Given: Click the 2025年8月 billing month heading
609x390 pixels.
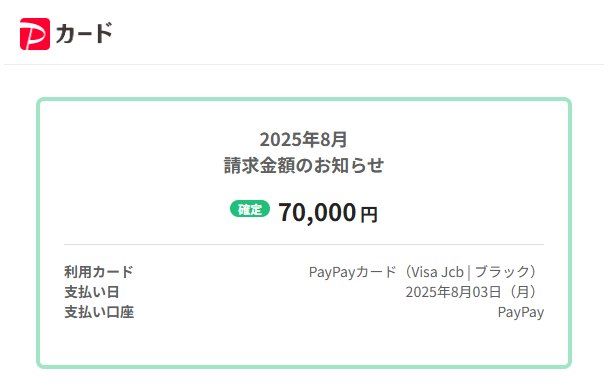Looking at the screenshot, I should point(303,139).
